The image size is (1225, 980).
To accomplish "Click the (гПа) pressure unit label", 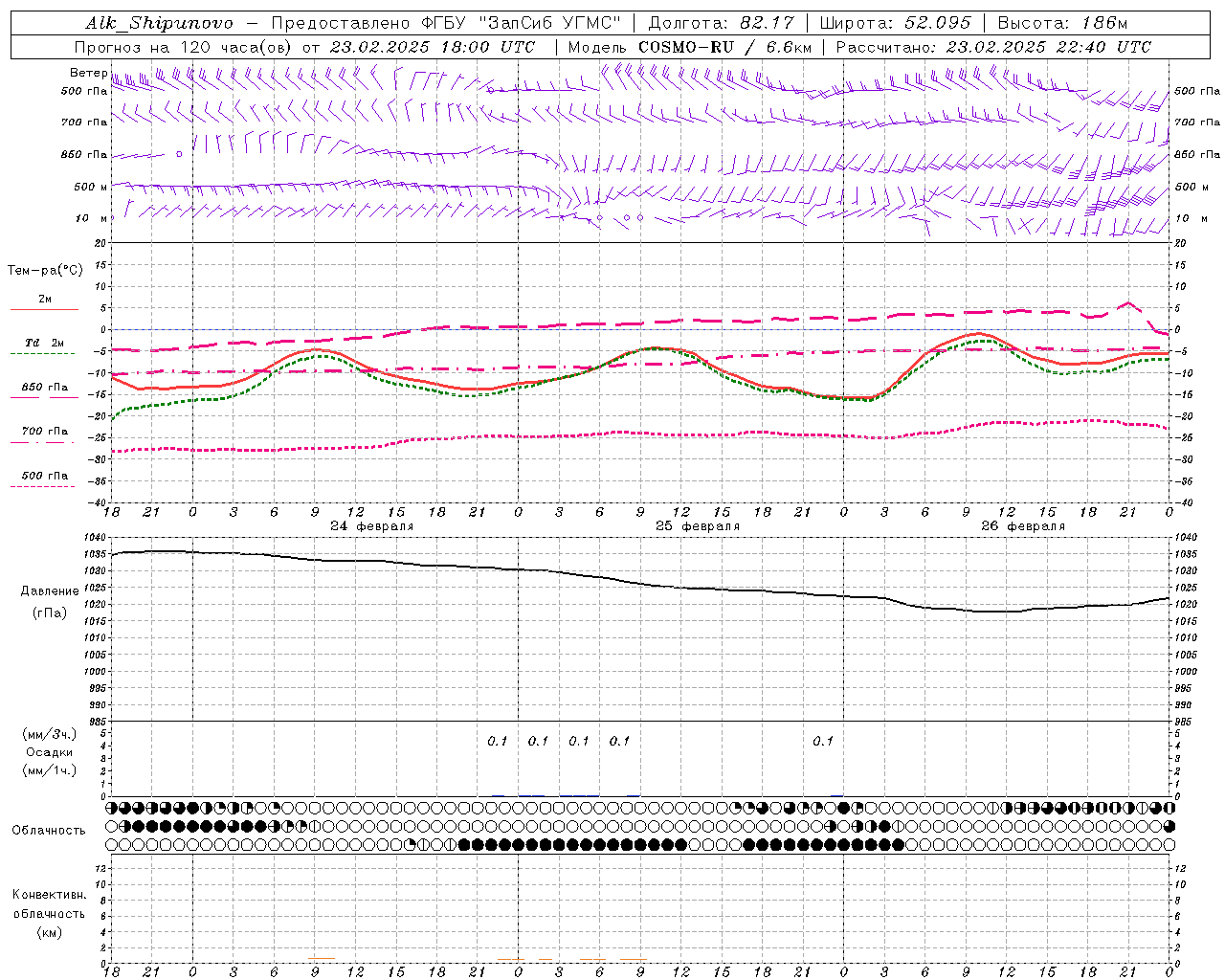I will (x=50, y=613).
